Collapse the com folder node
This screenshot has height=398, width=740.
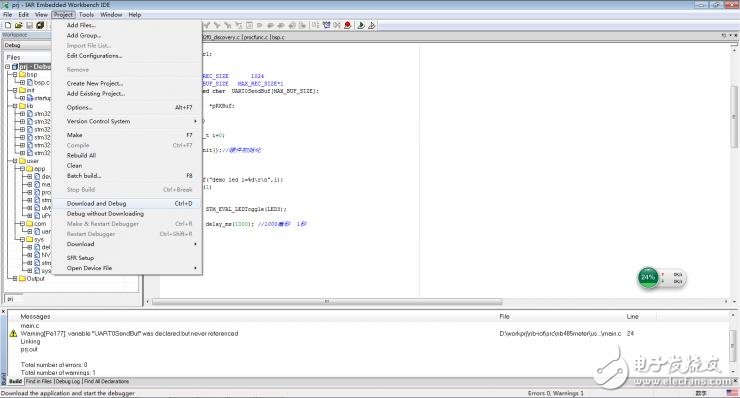click(23, 224)
